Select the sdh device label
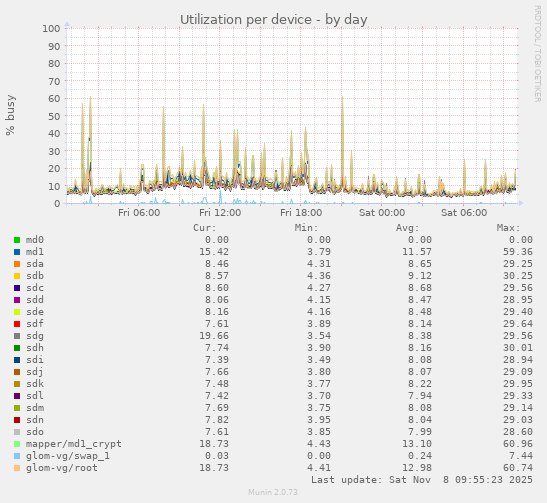This screenshot has height=503, width=547. click(x=35, y=348)
